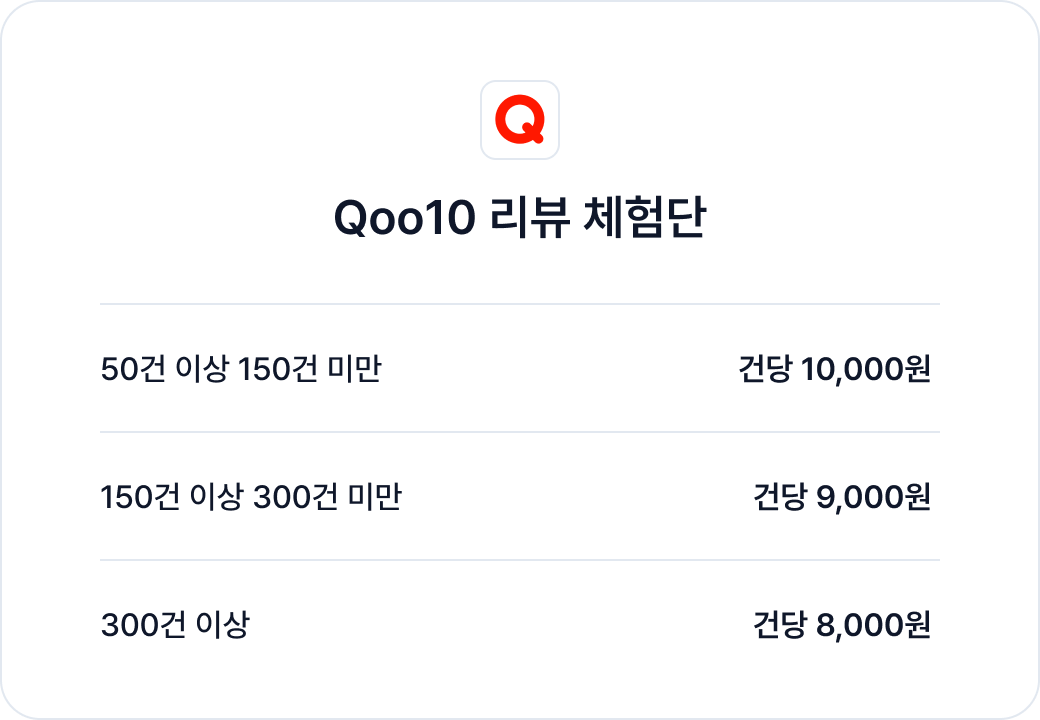Click the 10,000원 amount text

tap(866, 369)
